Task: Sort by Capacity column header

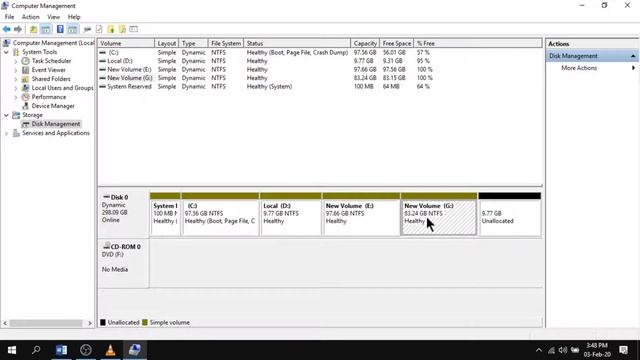Action: pos(365,43)
